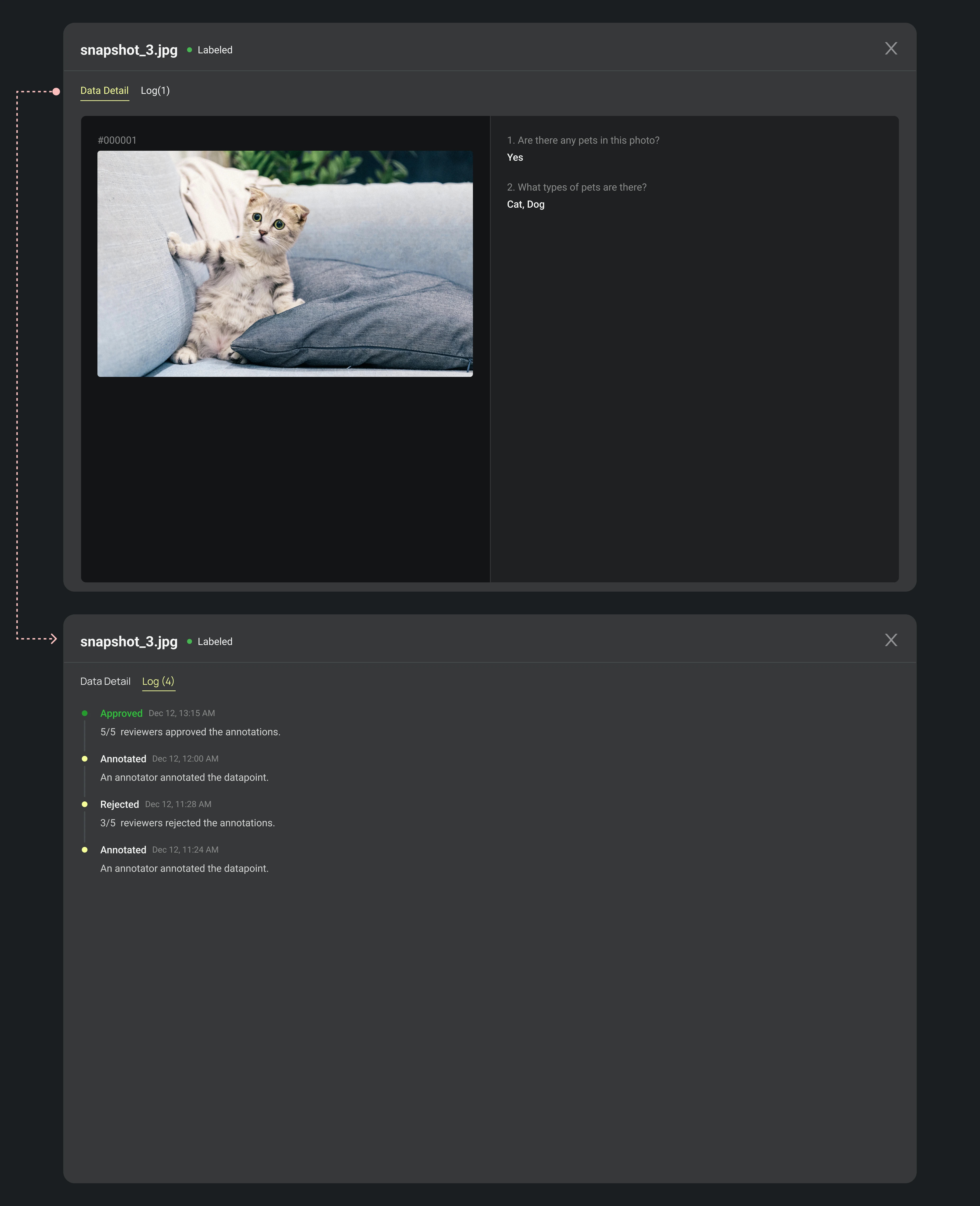Select the Log (4) tab

(158, 681)
